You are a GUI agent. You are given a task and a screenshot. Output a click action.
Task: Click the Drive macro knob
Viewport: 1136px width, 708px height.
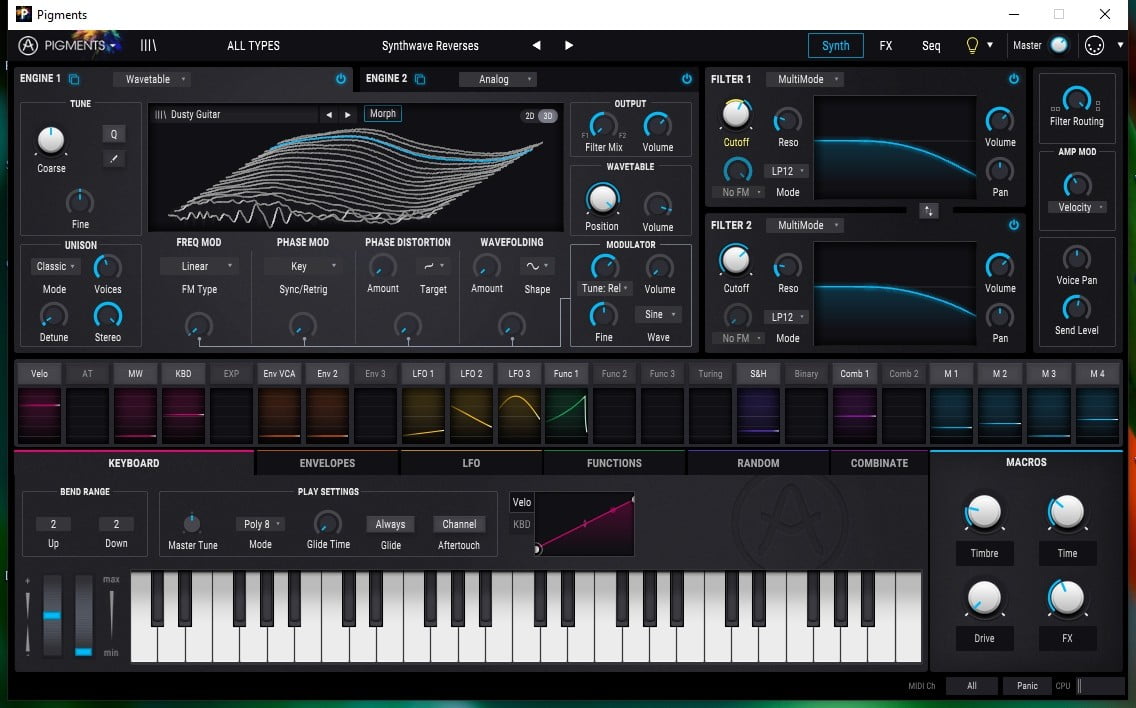984,598
